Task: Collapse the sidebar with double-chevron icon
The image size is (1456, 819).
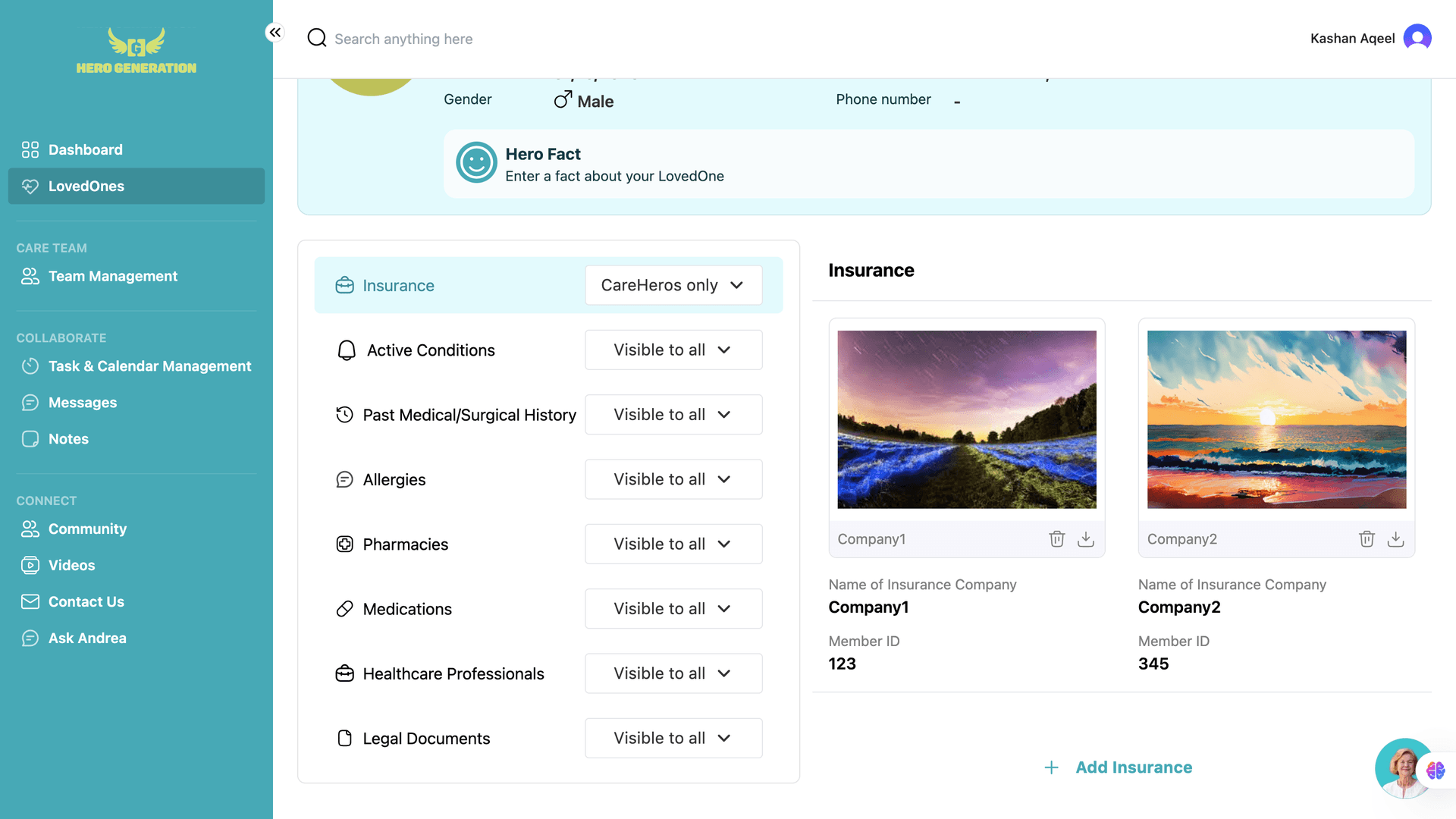Action: (275, 33)
